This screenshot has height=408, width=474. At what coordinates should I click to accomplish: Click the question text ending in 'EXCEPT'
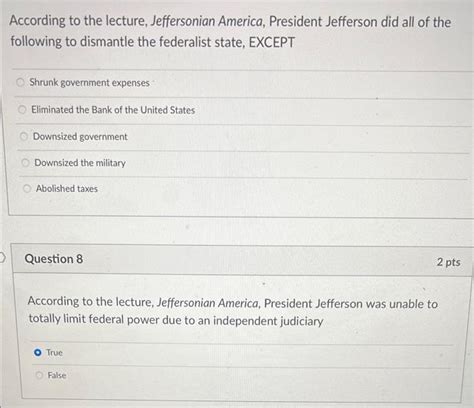pos(230,32)
